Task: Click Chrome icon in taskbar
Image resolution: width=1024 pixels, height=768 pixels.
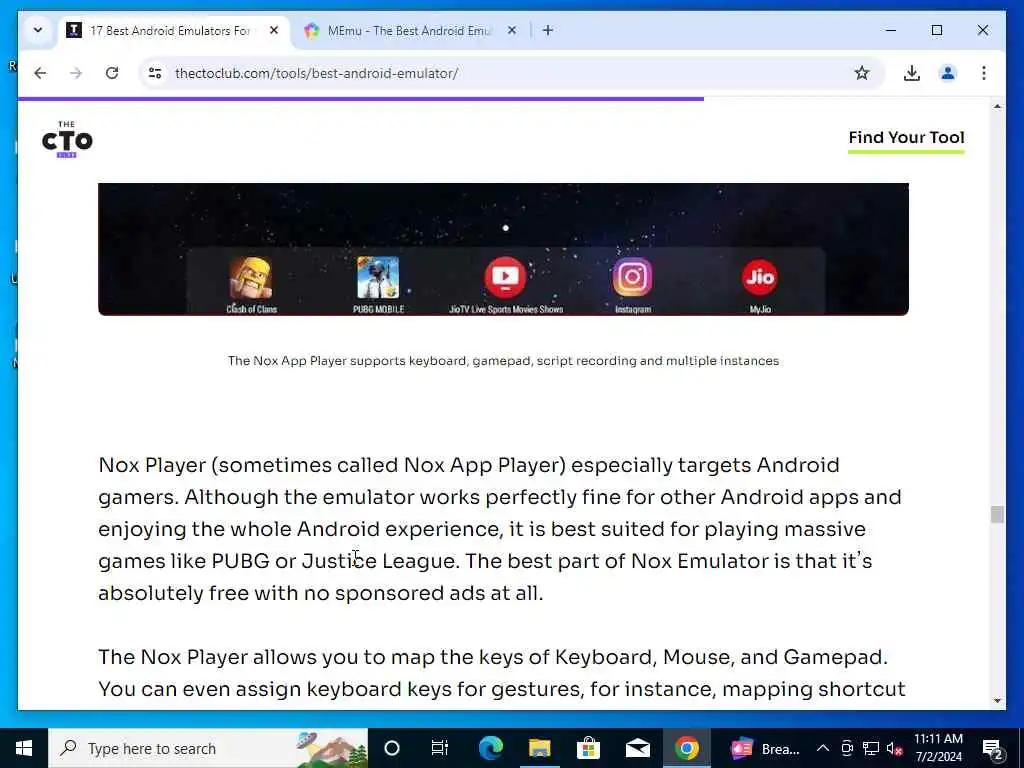Action: pyautogui.click(x=686, y=748)
